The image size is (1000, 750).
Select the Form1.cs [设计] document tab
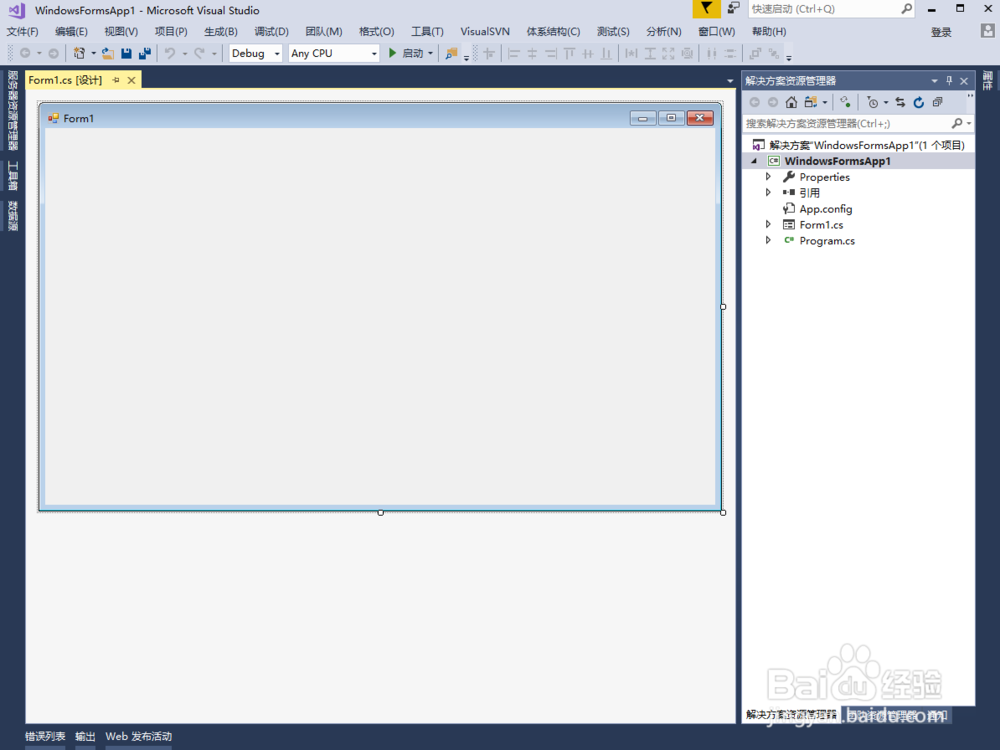click(65, 80)
